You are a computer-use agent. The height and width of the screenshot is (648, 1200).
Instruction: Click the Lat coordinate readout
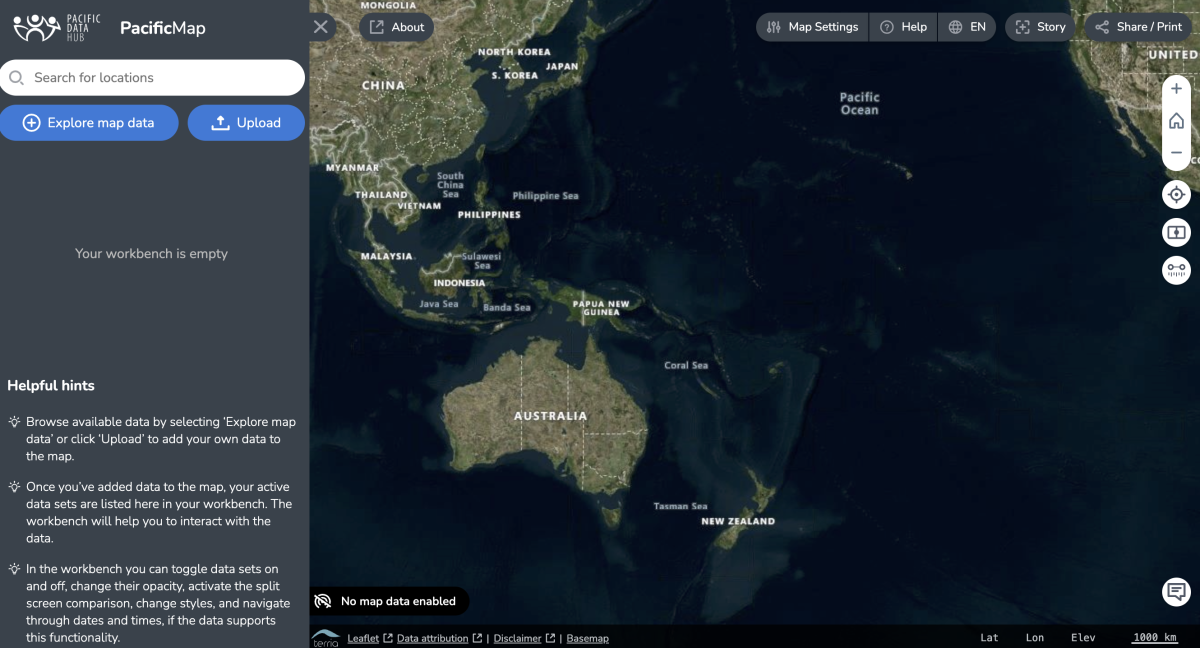(x=989, y=638)
